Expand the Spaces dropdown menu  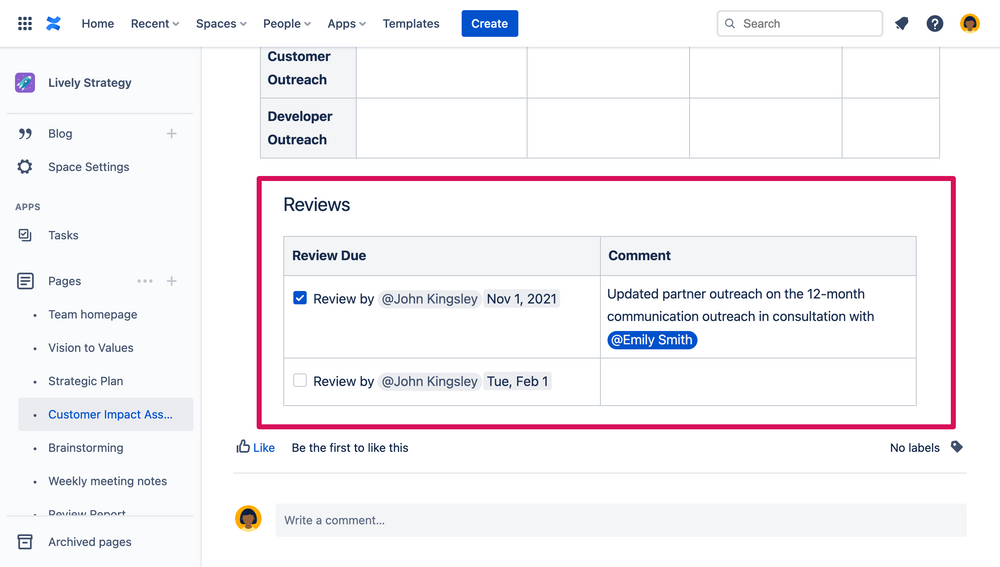(221, 24)
